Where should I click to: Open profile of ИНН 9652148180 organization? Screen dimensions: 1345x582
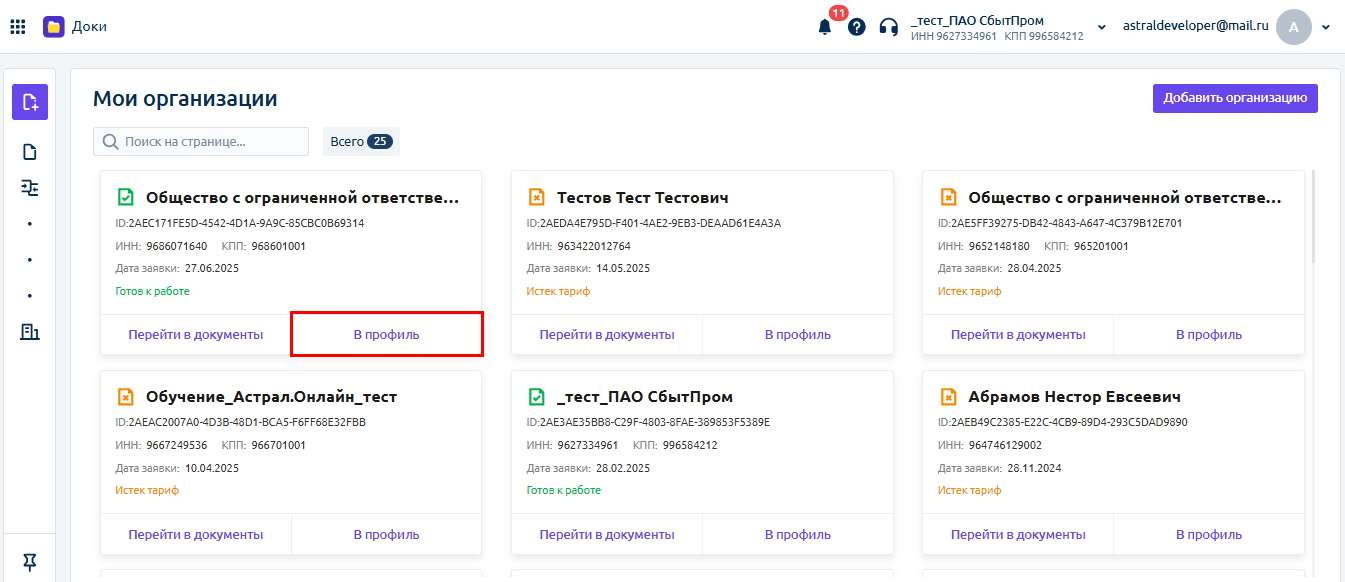point(1209,335)
